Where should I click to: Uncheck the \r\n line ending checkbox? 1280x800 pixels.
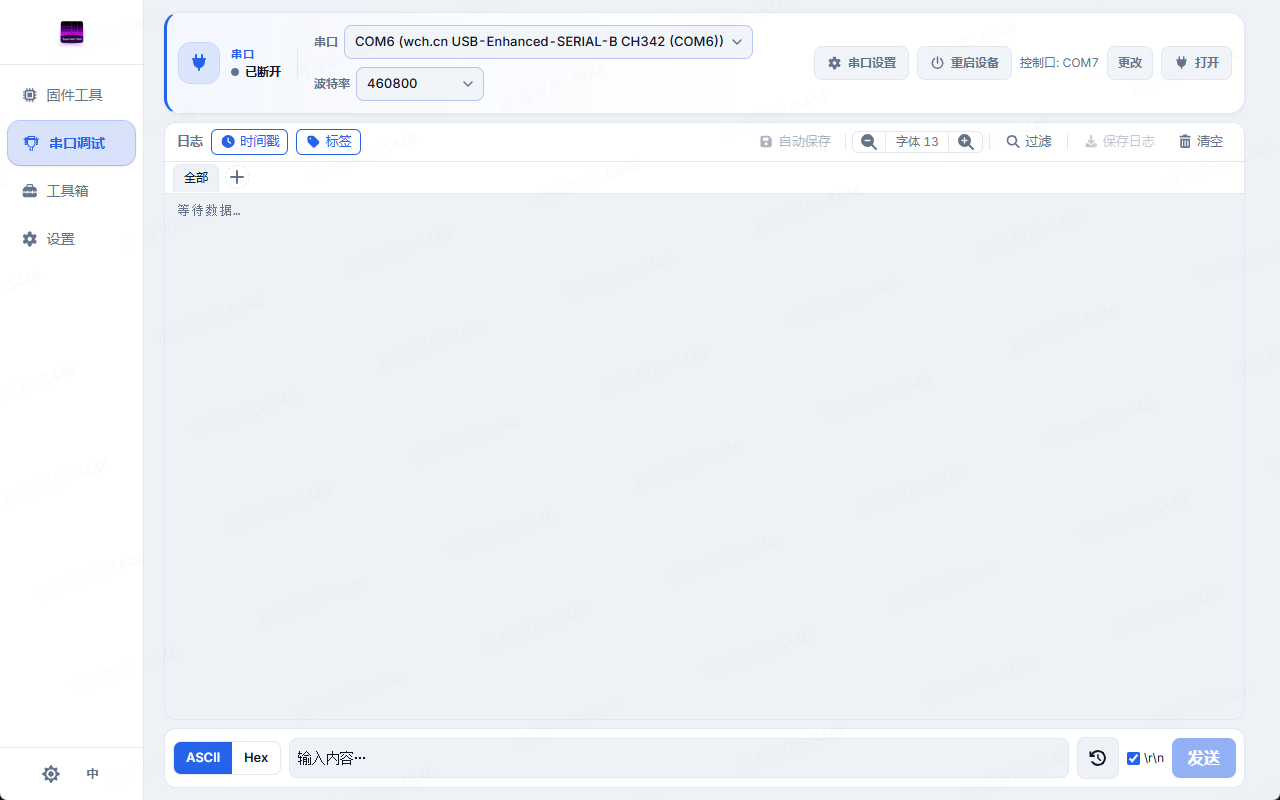pos(1133,758)
